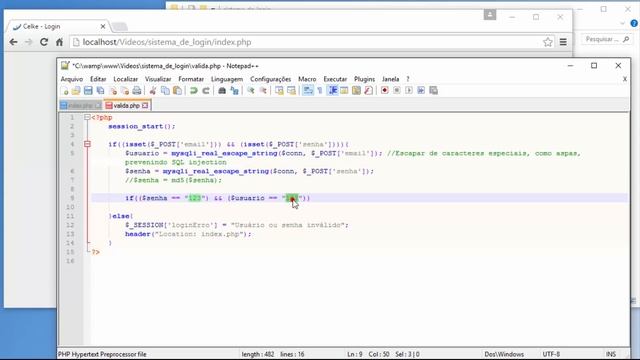Open the Linguagem menu
The image size is (640, 360).
coord(227,79)
